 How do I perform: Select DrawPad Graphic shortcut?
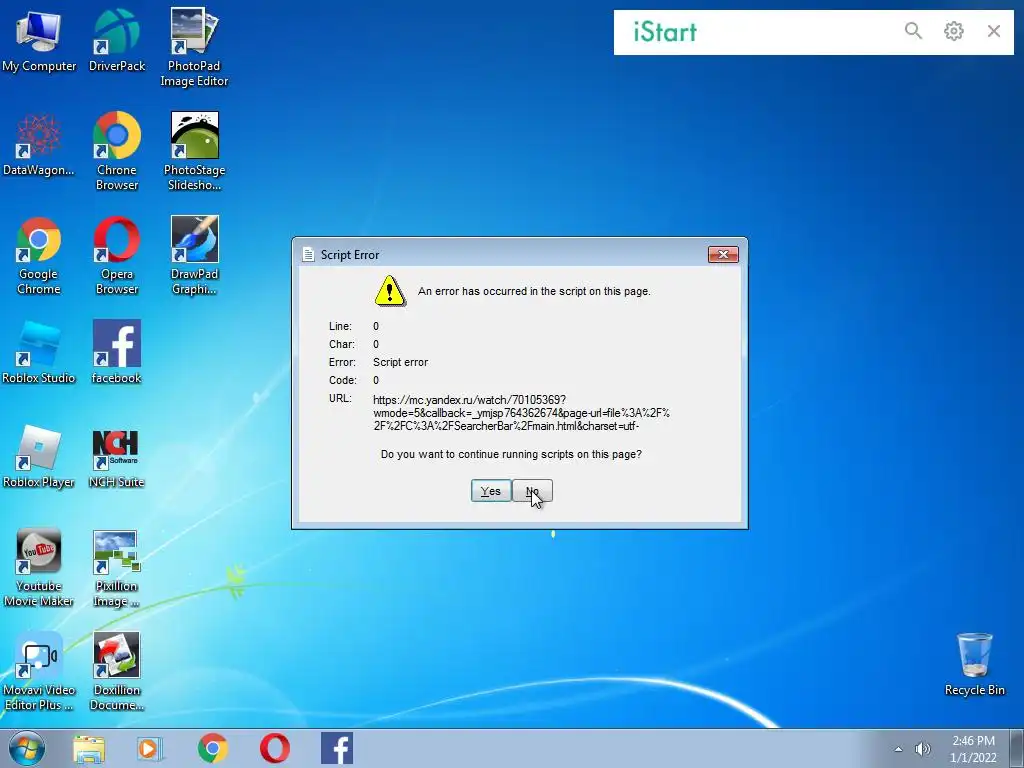pos(194,256)
